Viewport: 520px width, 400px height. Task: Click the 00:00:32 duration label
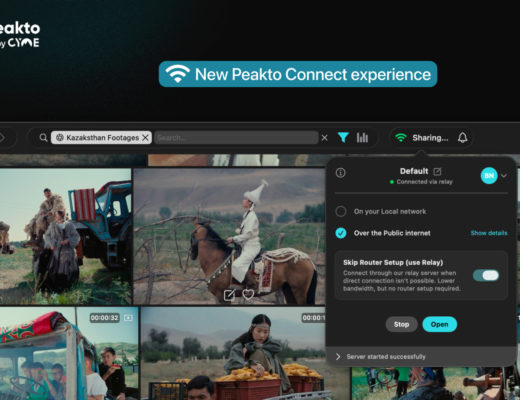click(x=105, y=318)
